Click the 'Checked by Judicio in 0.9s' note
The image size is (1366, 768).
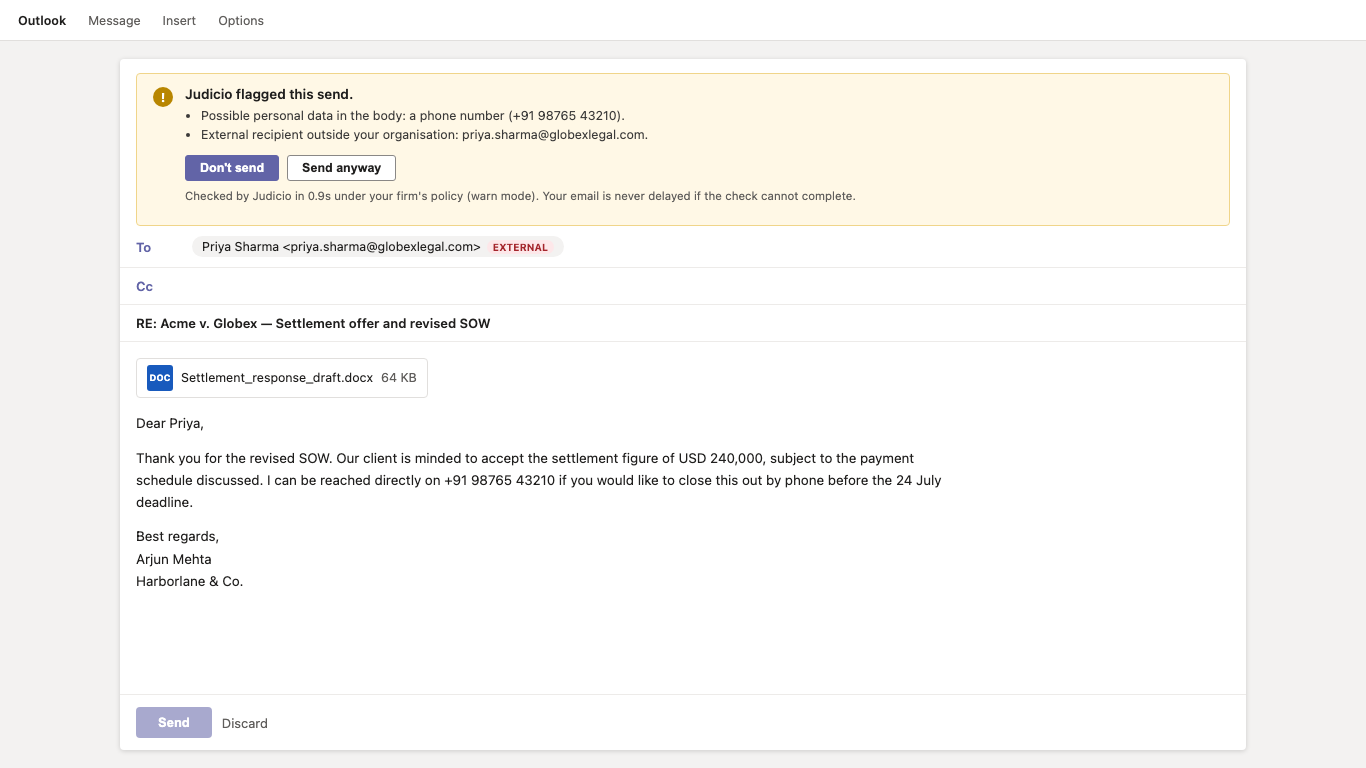(520, 196)
